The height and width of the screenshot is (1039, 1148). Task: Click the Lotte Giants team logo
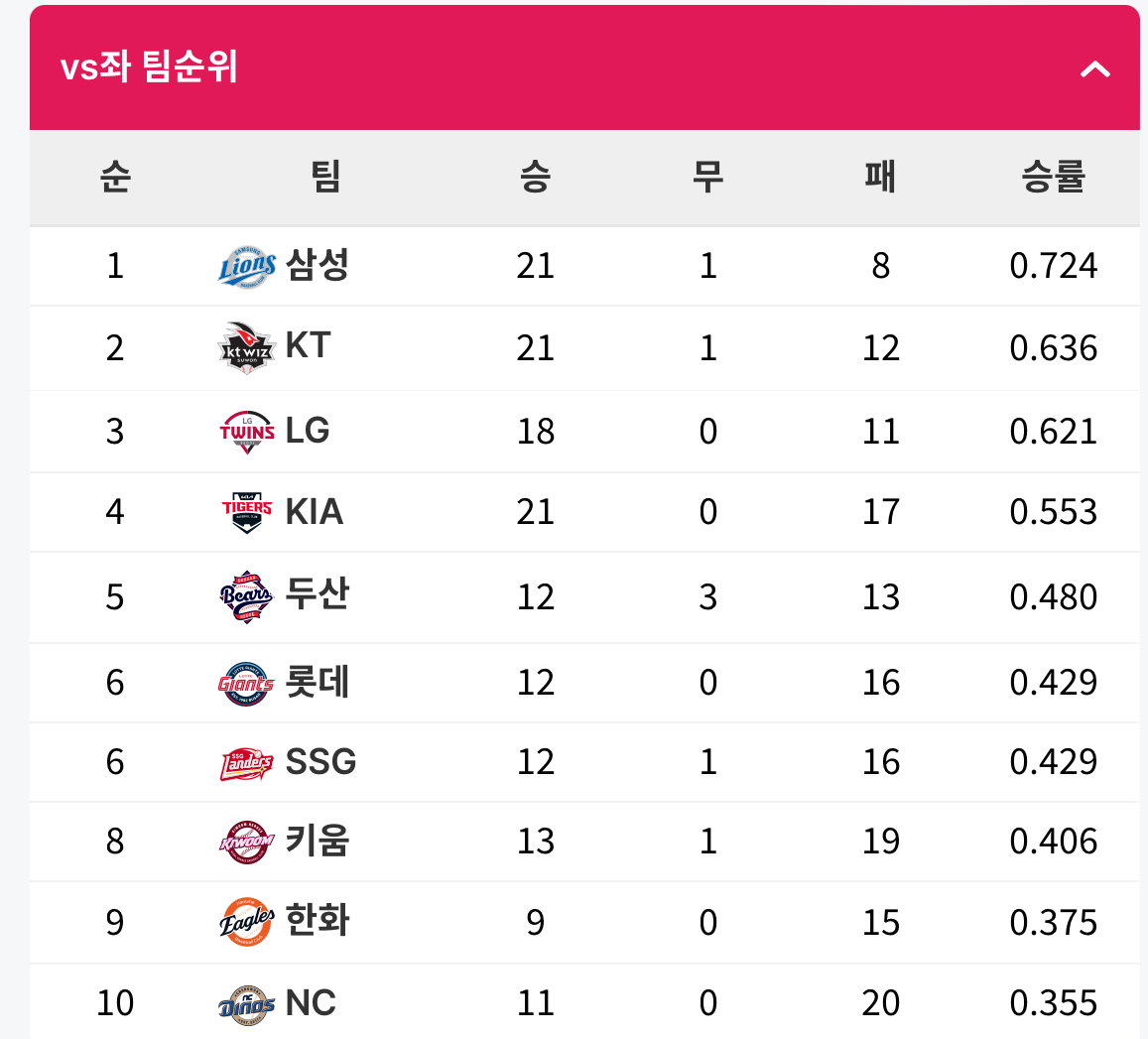tap(247, 683)
